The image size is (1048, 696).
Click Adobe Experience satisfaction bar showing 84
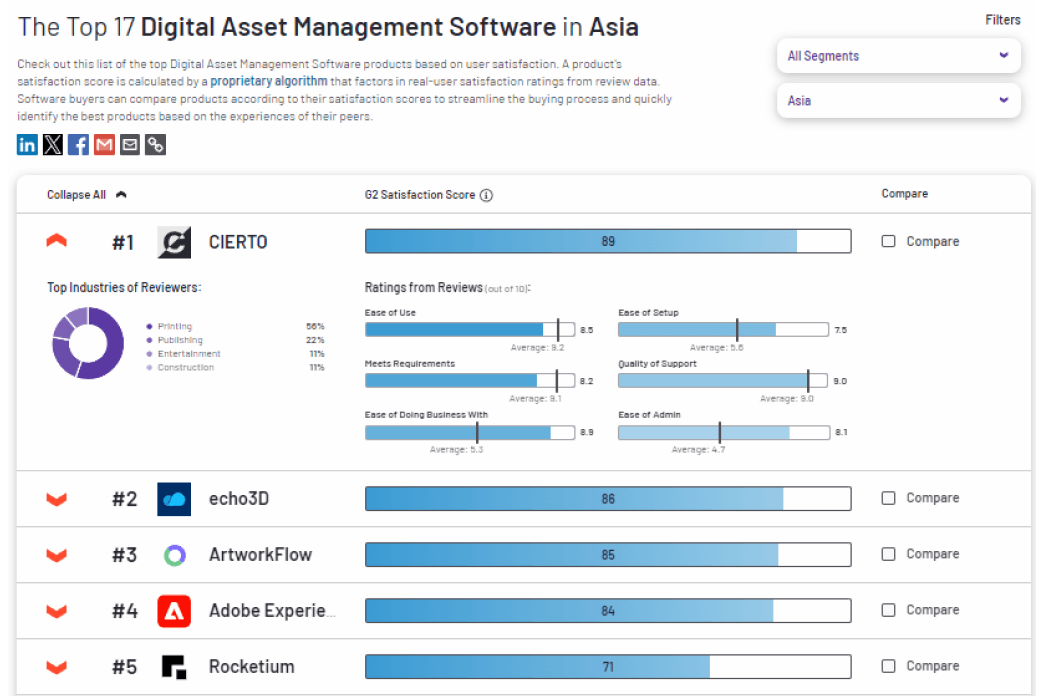point(608,611)
